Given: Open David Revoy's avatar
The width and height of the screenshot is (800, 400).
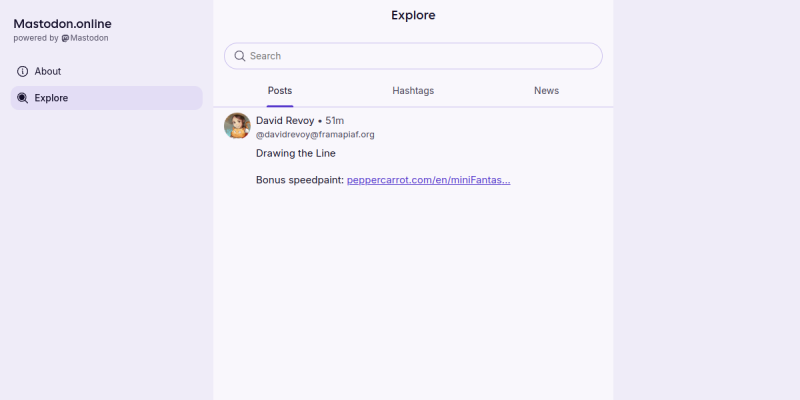Looking at the screenshot, I should point(237,126).
